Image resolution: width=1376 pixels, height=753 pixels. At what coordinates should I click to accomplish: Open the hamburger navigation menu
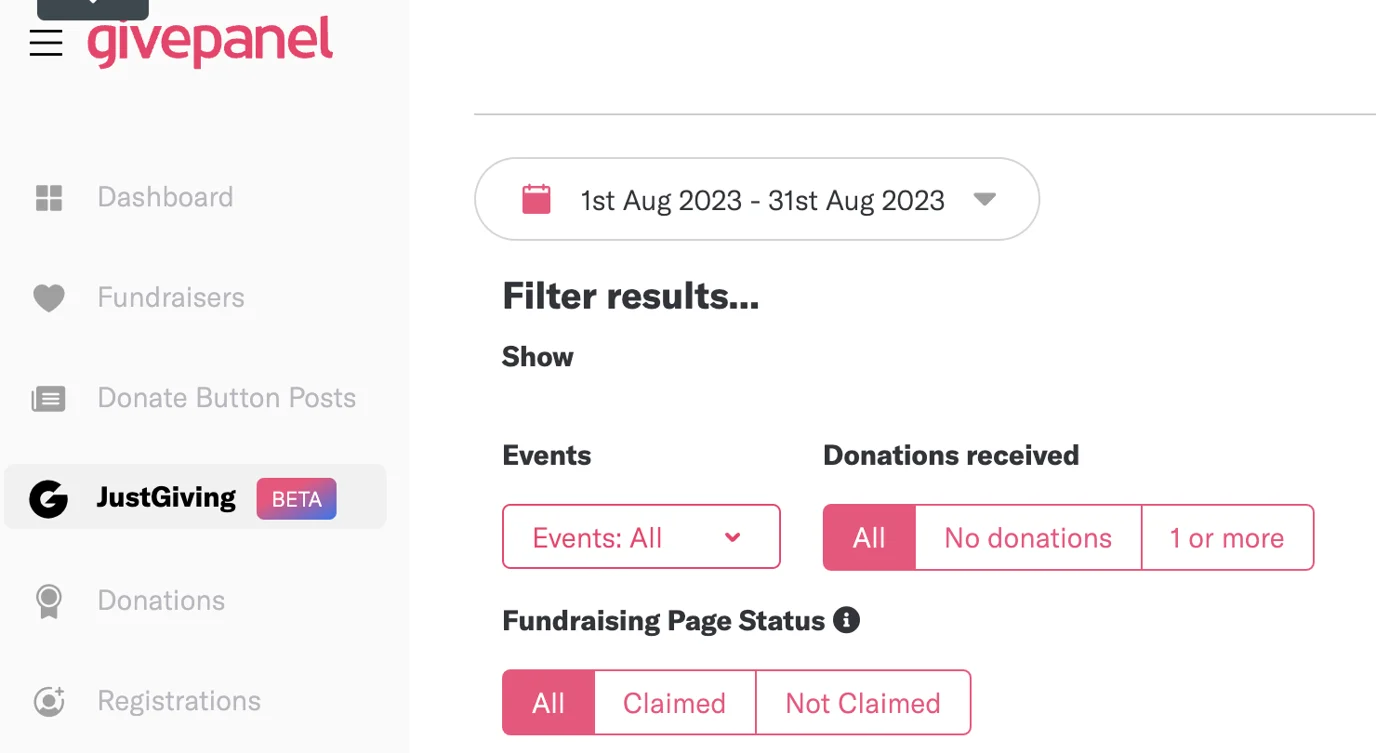pyautogui.click(x=46, y=42)
